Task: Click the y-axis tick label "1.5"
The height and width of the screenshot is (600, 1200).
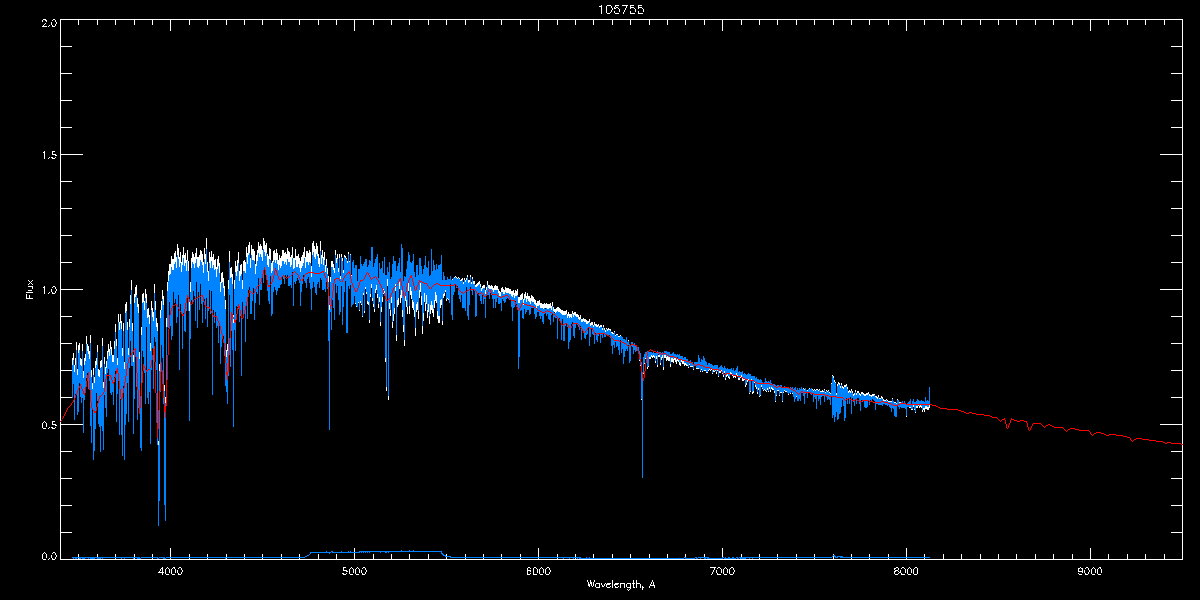Action: point(48,155)
